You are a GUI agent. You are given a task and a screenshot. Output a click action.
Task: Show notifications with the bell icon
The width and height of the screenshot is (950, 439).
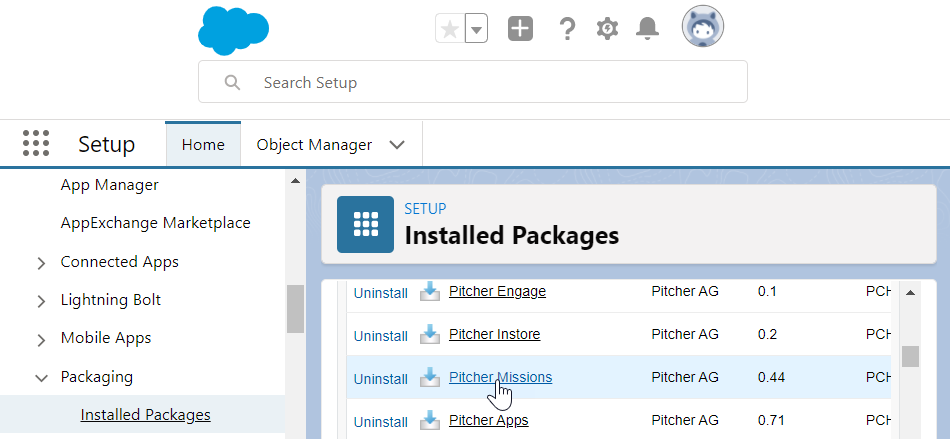click(x=648, y=29)
